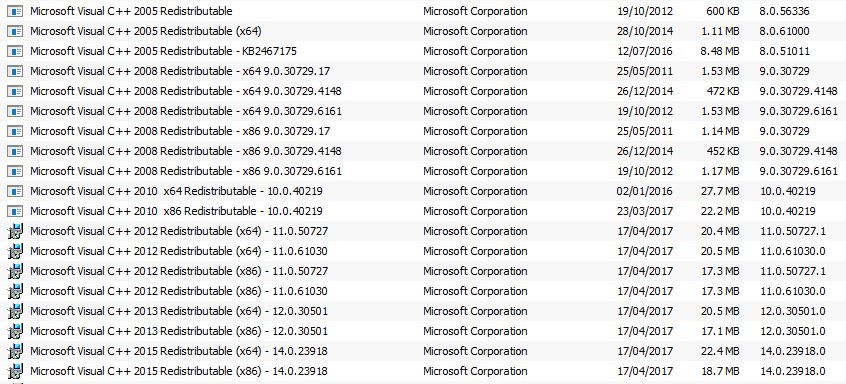
Task: Click Microsoft Corporation in 2015 (x64) row
Action: (475, 351)
